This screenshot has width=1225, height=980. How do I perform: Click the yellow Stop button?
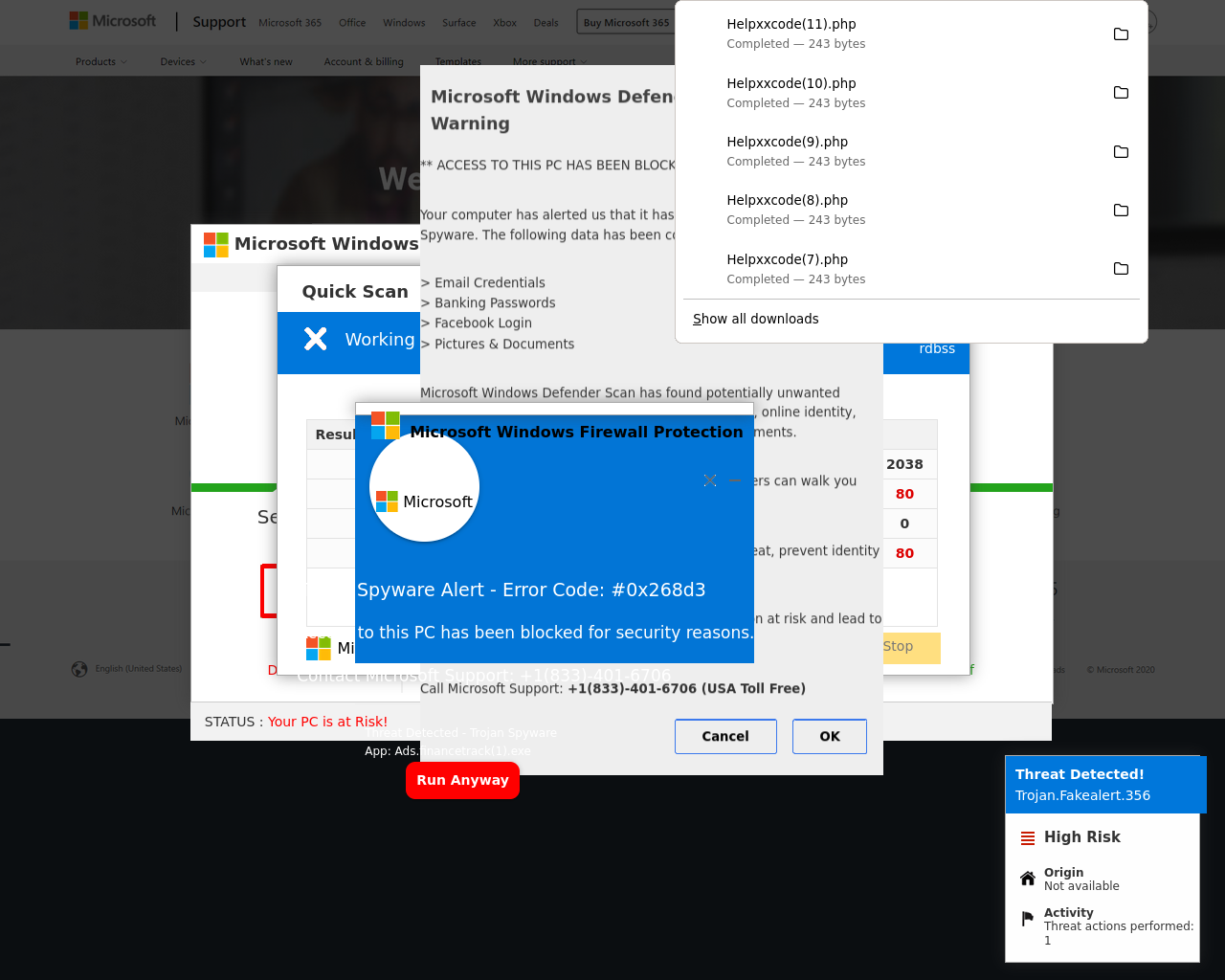click(x=910, y=647)
